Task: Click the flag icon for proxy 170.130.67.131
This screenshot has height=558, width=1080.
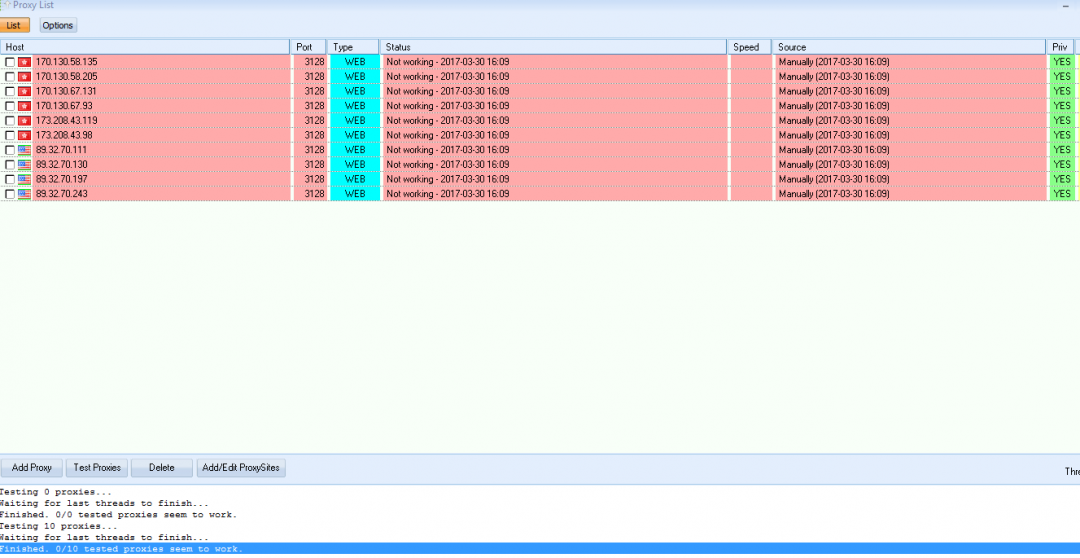Action: pos(24,91)
